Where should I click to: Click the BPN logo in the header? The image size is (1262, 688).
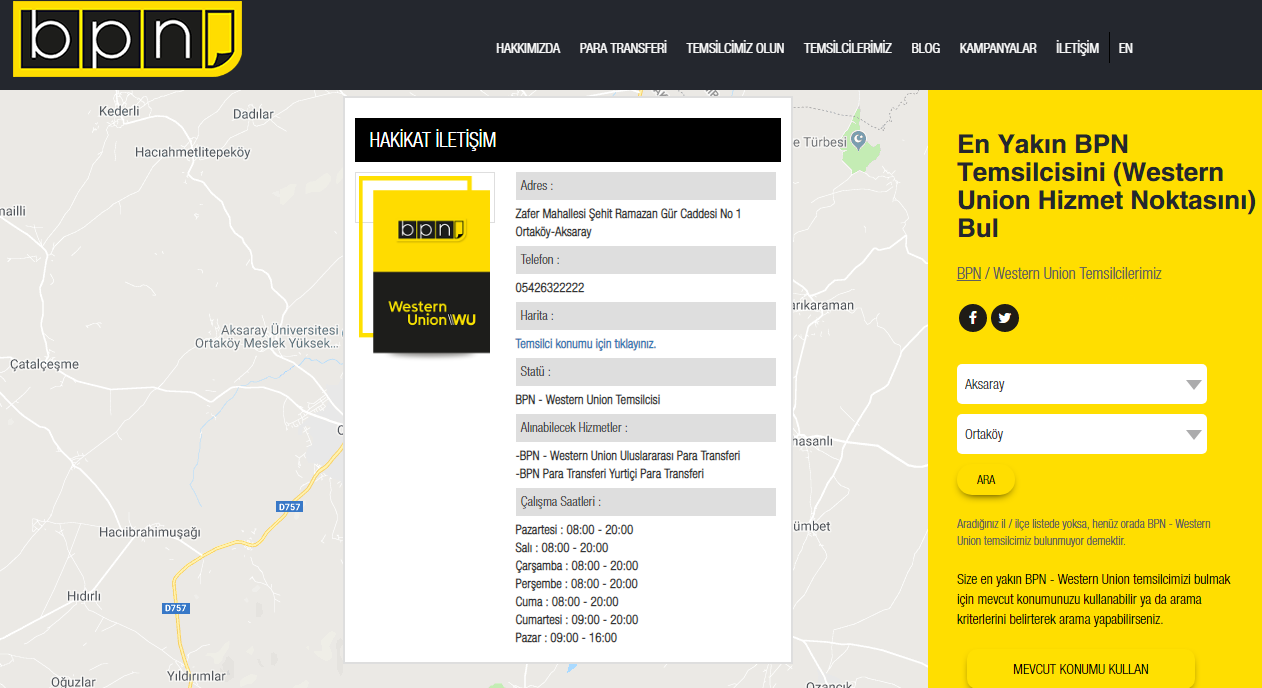(127, 38)
